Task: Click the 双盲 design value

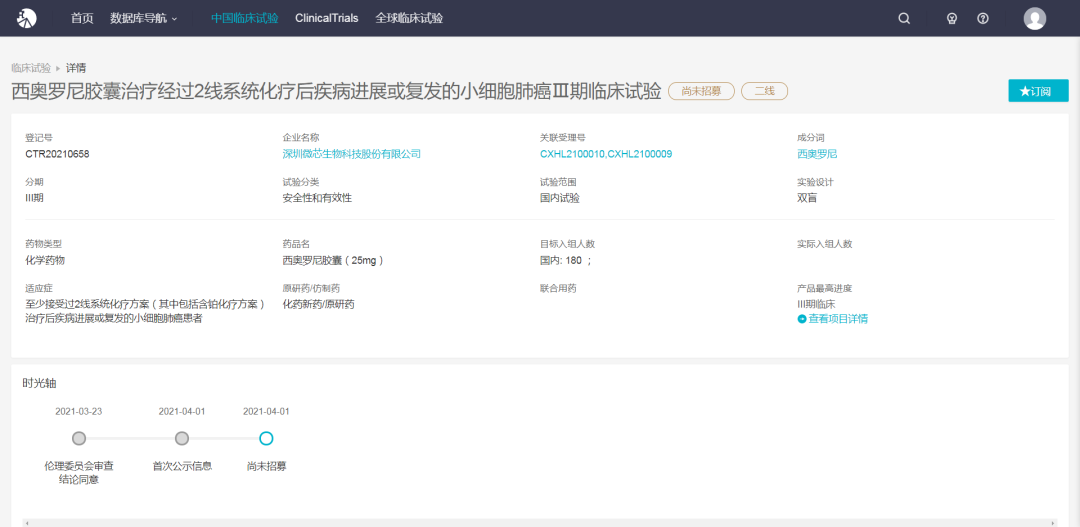Action: pos(807,198)
